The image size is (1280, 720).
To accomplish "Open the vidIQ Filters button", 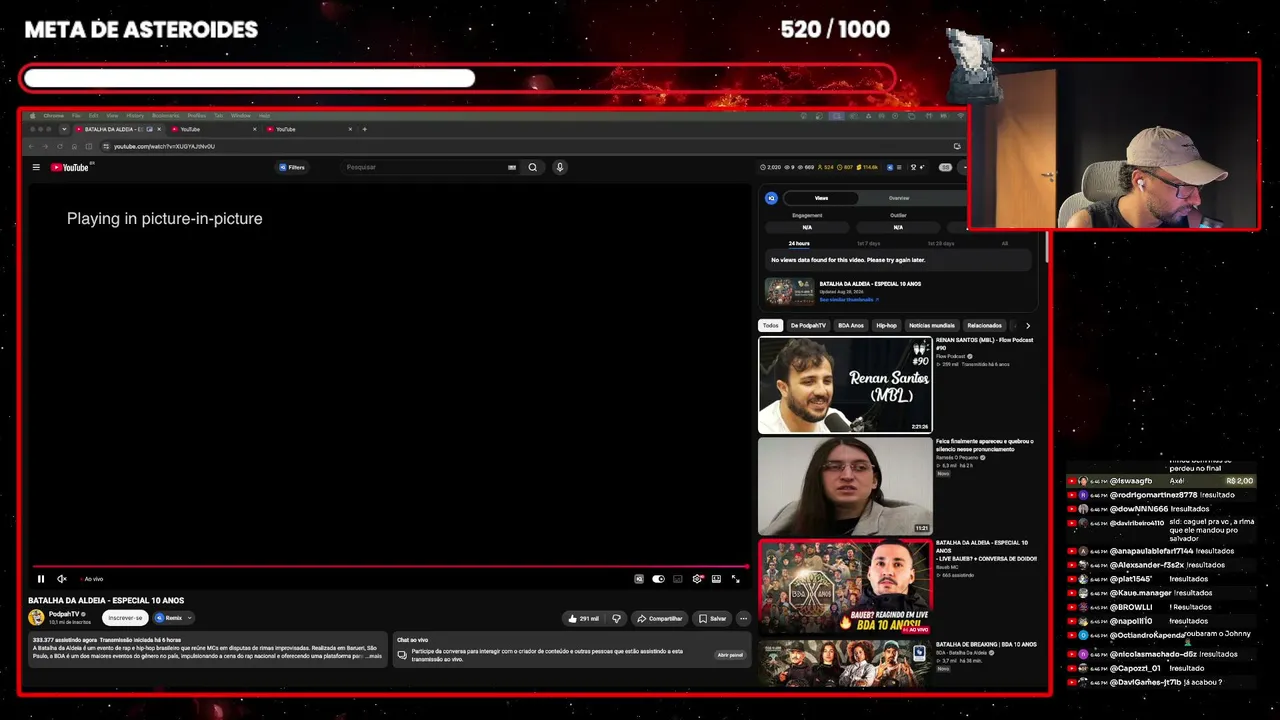I will pos(292,167).
